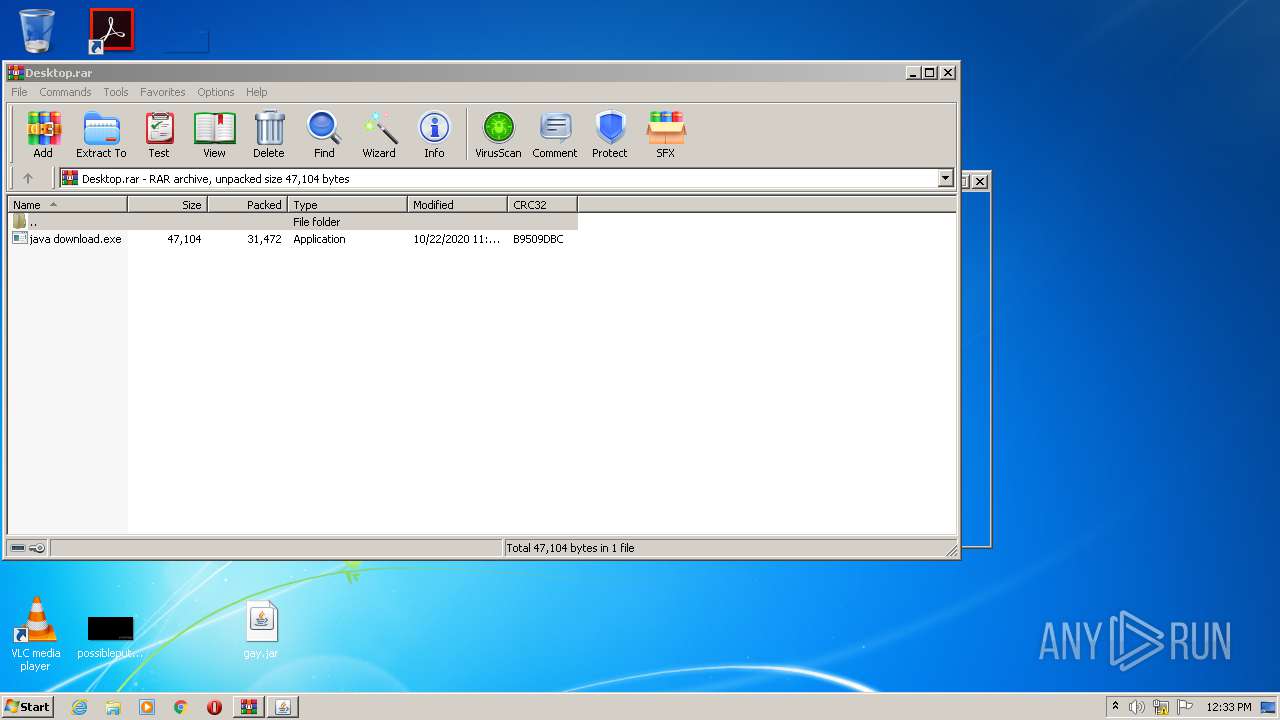Image resolution: width=1280 pixels, height=720 pixels.
Task: Select the VLC media player shortcut
Action: tap(35, 634)
